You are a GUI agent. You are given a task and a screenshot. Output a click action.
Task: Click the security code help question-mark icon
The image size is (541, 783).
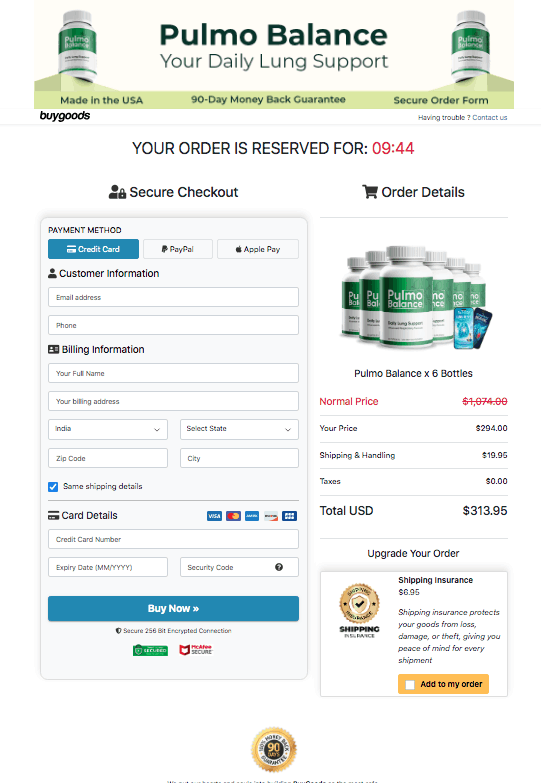click(x=279, y=567)
